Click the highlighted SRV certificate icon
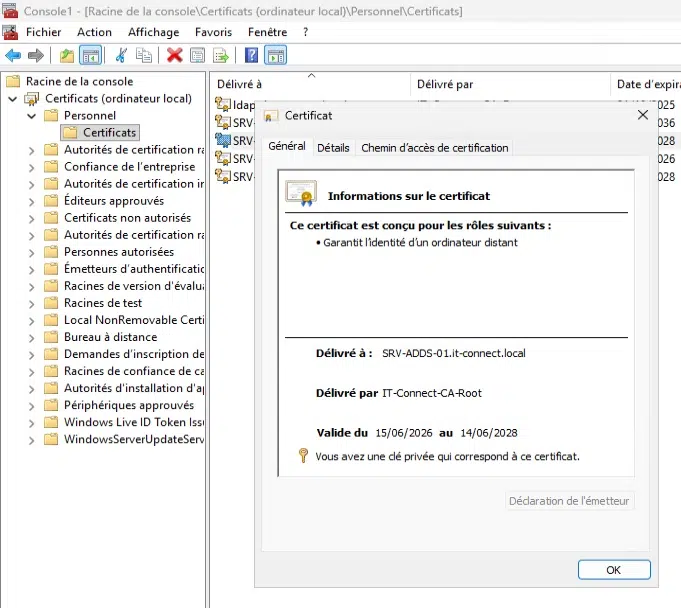Viewport: 681px width, 608px height. pos(223,140)
